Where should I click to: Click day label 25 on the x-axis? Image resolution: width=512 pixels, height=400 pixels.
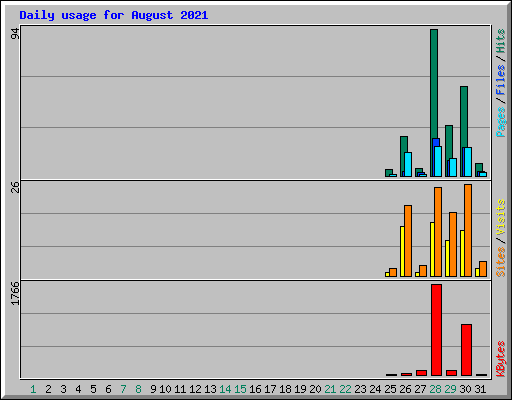[x=390, y=389]
